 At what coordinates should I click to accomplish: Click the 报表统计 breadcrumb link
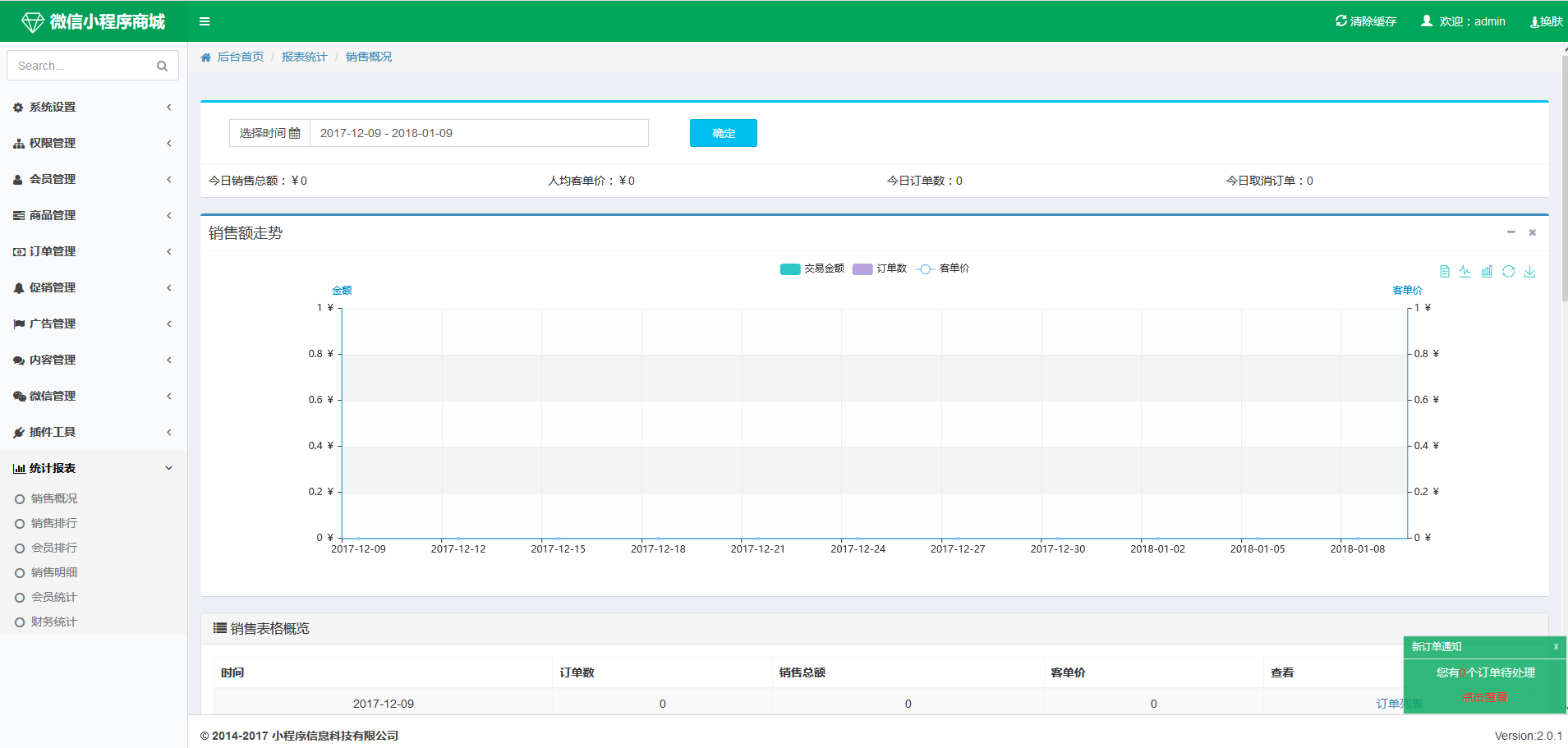pyautogui.click(x=305, y=57)
